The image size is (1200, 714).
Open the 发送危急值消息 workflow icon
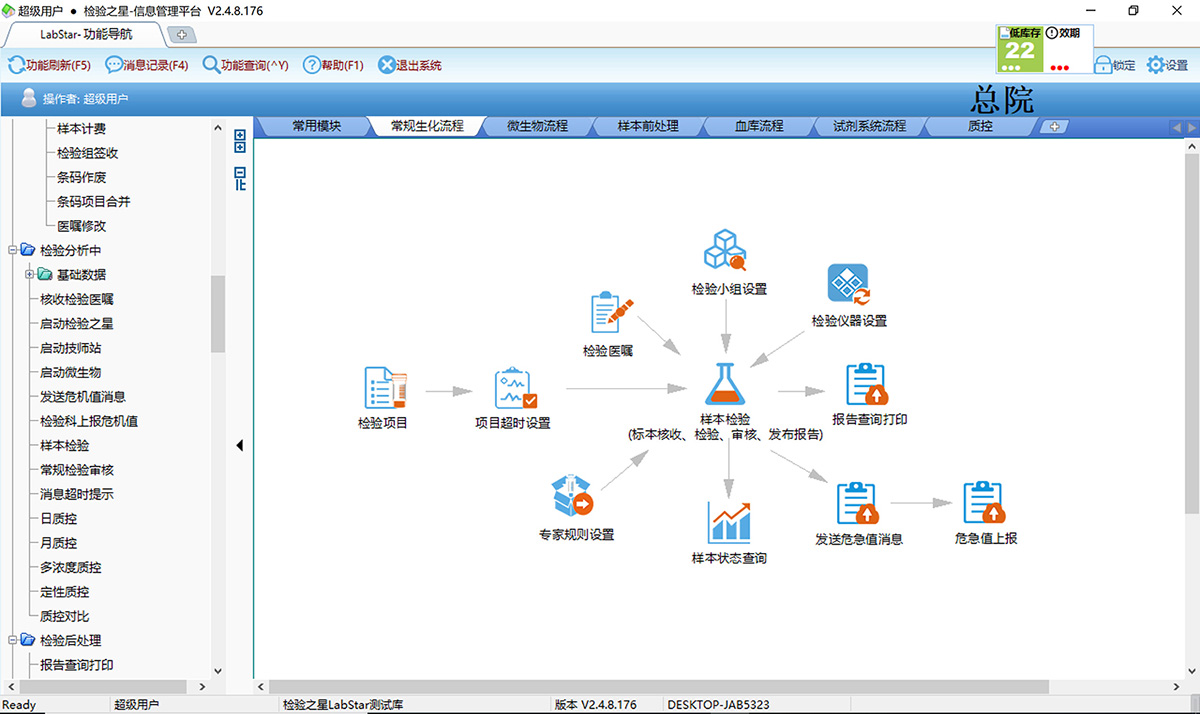point(857,503)
